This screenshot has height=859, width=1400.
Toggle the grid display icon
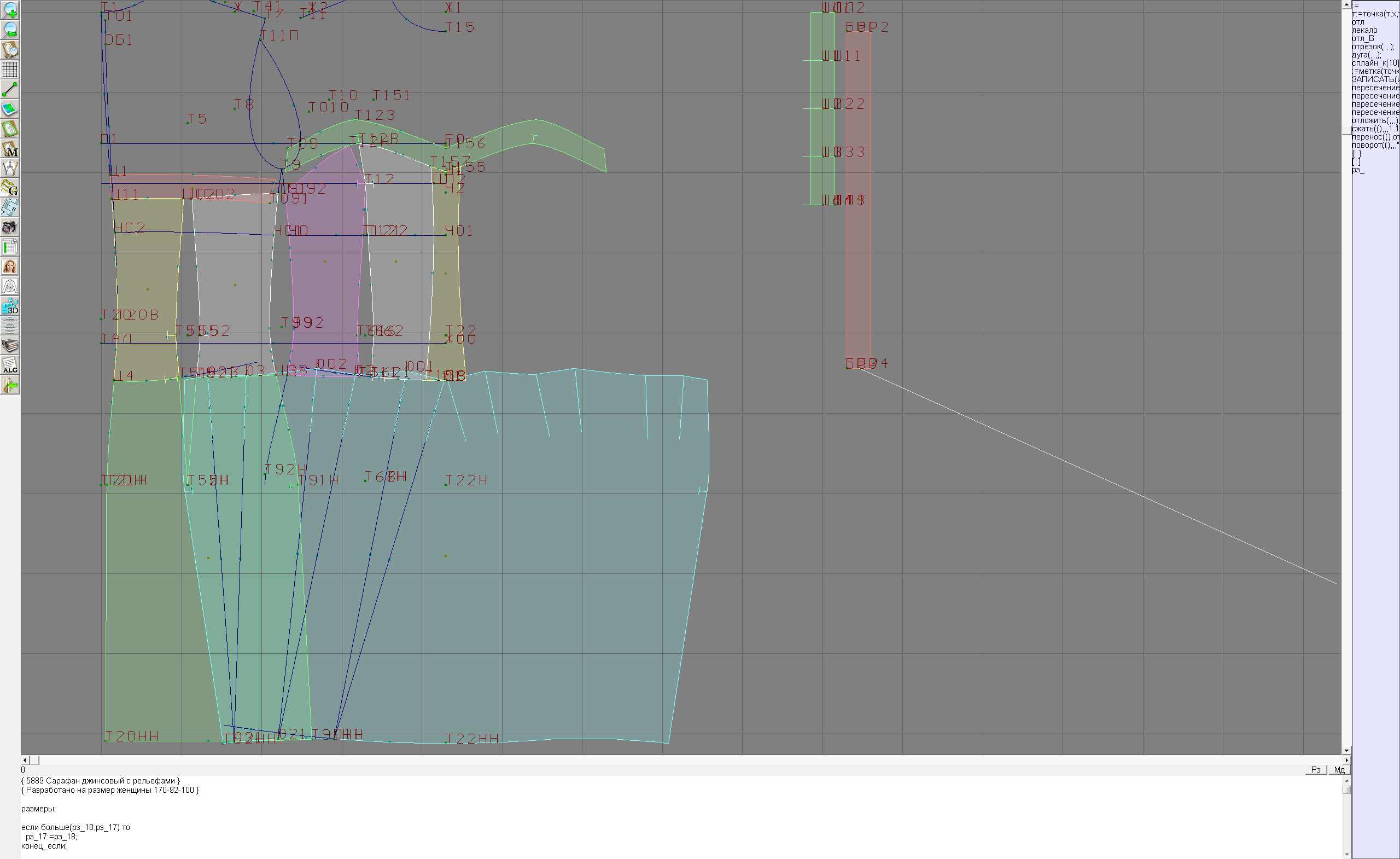[x=10, y=69]
